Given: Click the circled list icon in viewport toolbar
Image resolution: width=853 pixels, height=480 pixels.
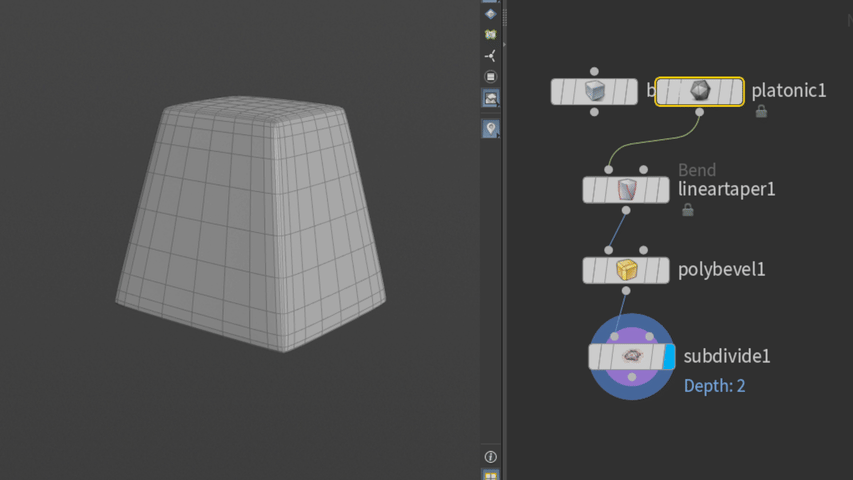Looking at the screenshot, I should [490, 77].
